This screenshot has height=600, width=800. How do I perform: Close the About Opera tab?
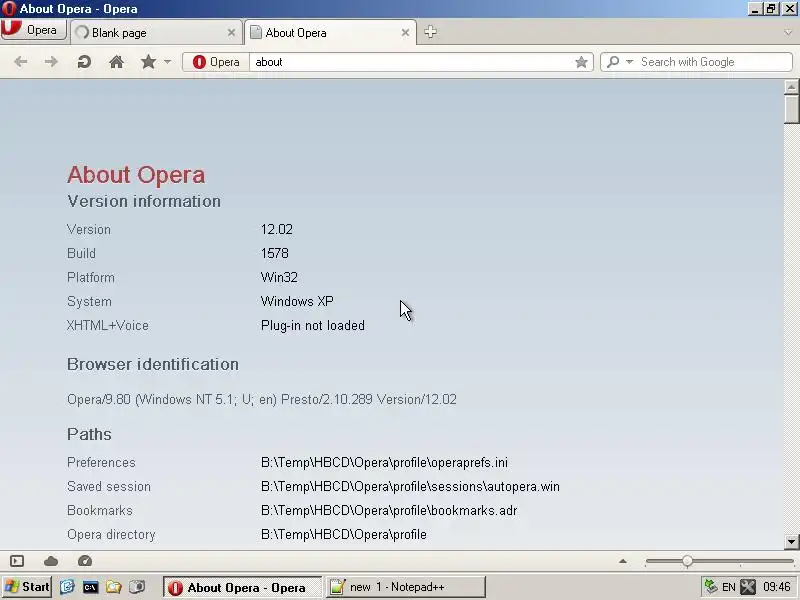(405, 33)
